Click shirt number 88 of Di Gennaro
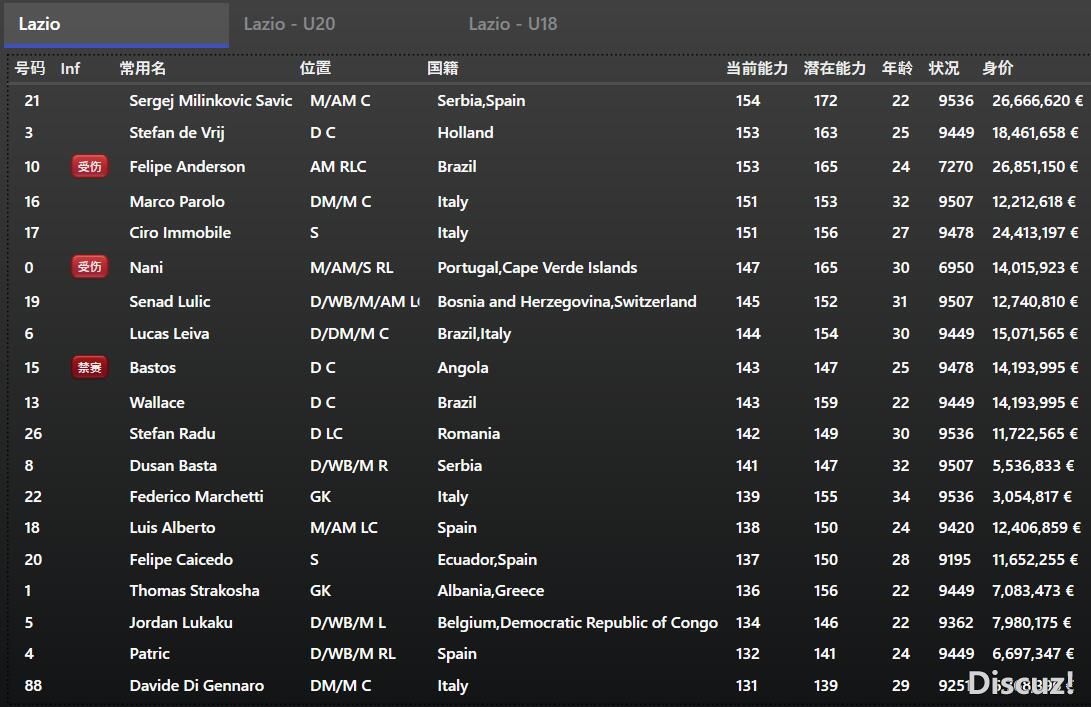 33,686
